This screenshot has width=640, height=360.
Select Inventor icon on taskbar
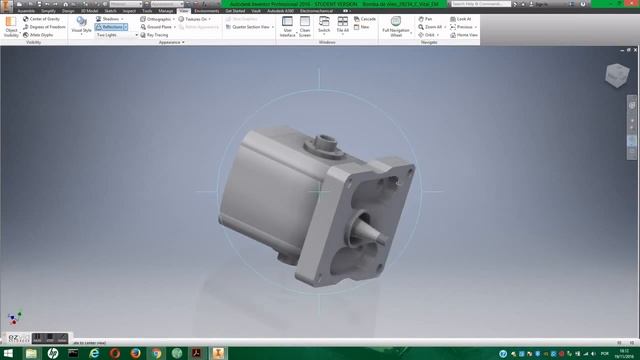click(218, 353)
